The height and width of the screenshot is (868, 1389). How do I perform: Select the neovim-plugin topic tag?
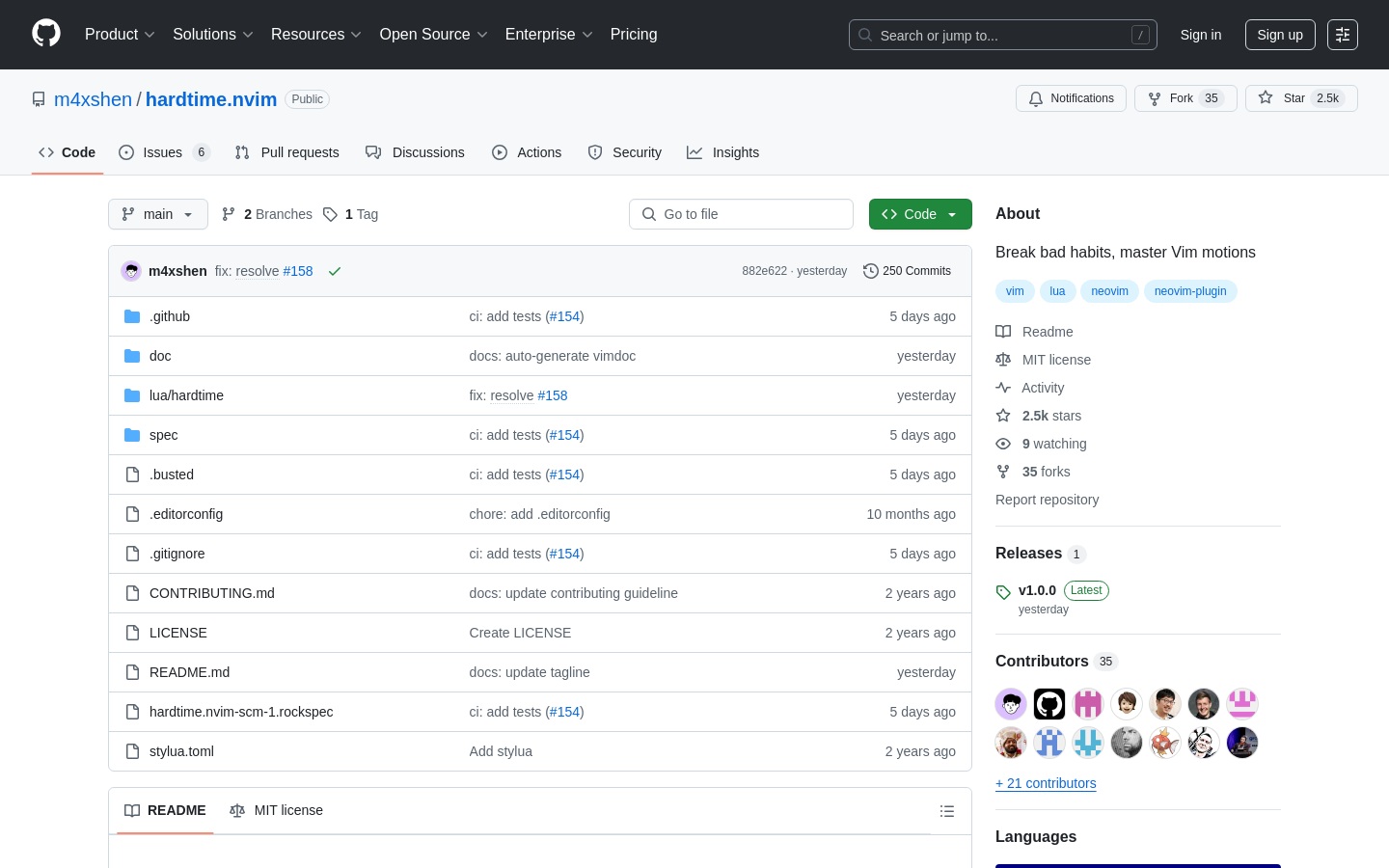click(x=1190, y=291)
